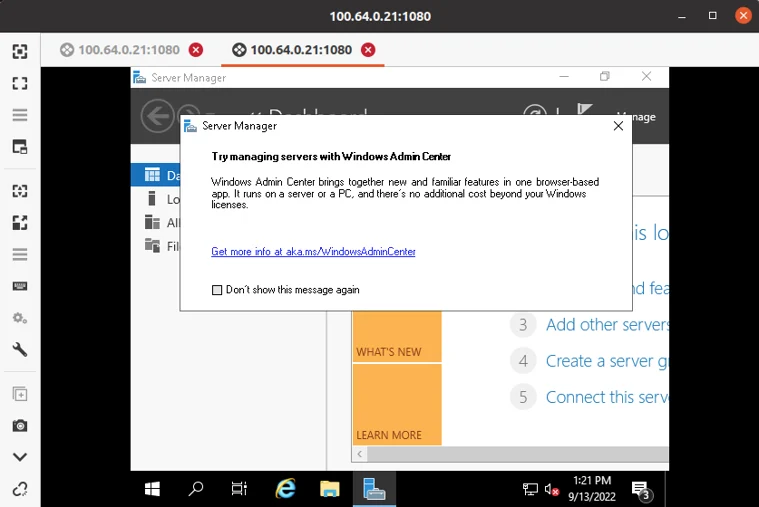This screenshot has width=759, height=507.
Task: Grab all keyboard events icon
Action: coord(20,286)
